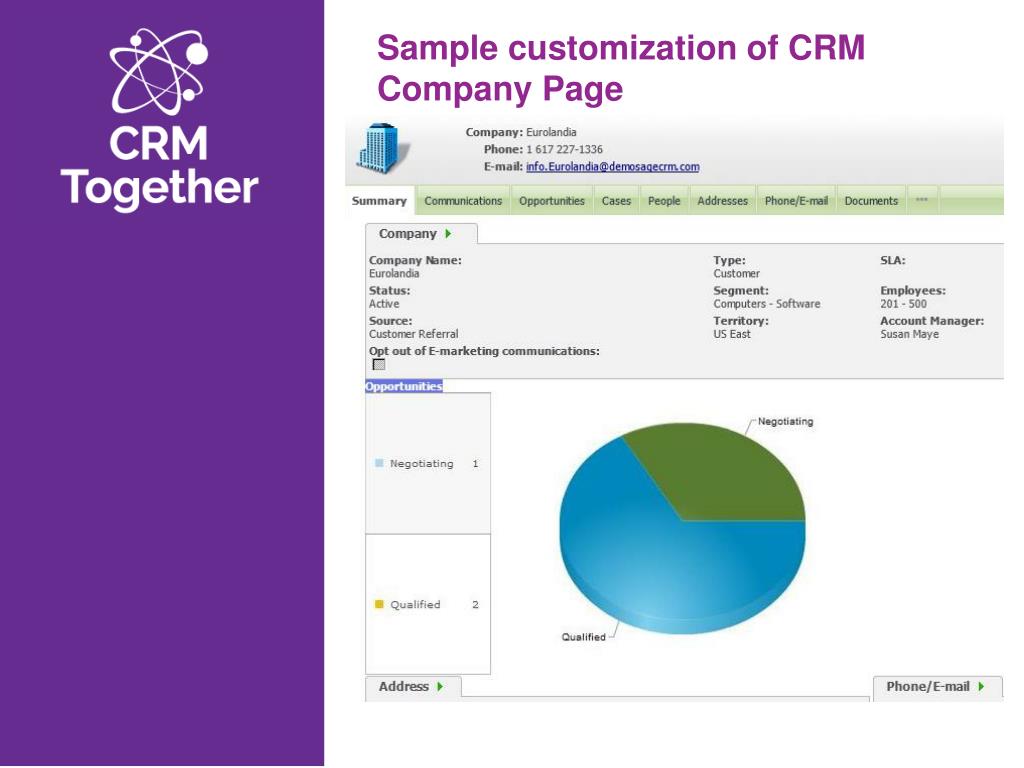Click the Qualified pie chart callout label
1024x768 pixels.
[x=584, y=637]
